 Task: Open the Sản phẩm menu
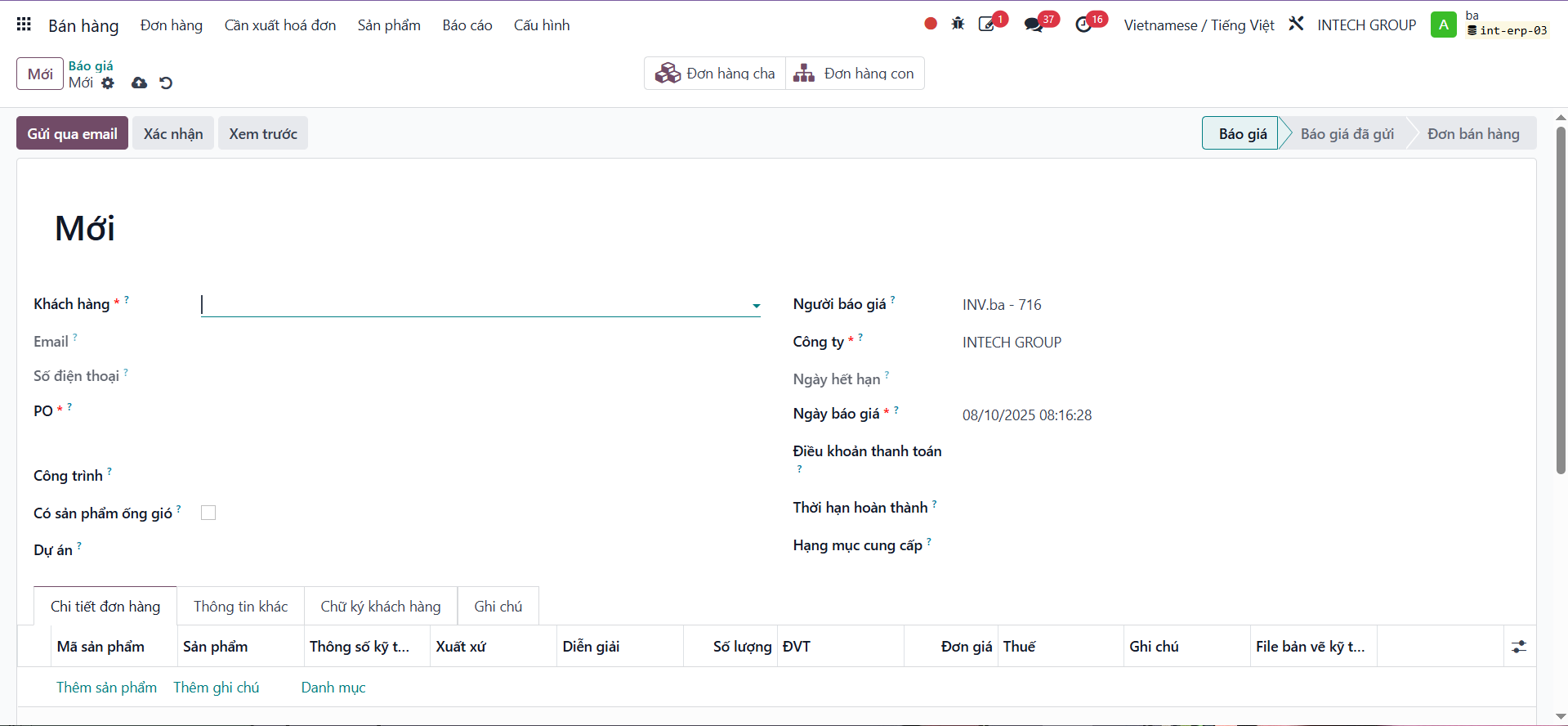[389, 25]
